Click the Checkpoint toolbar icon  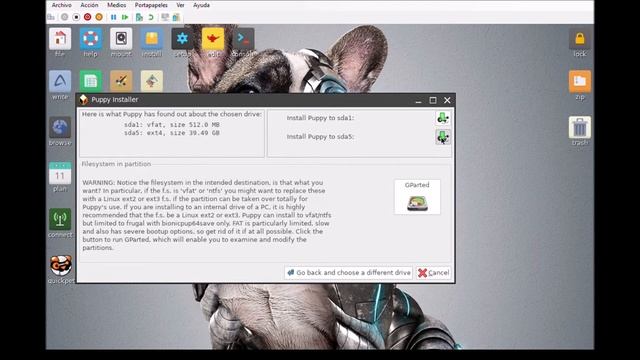pyautogui.click(x=139, y=17)
